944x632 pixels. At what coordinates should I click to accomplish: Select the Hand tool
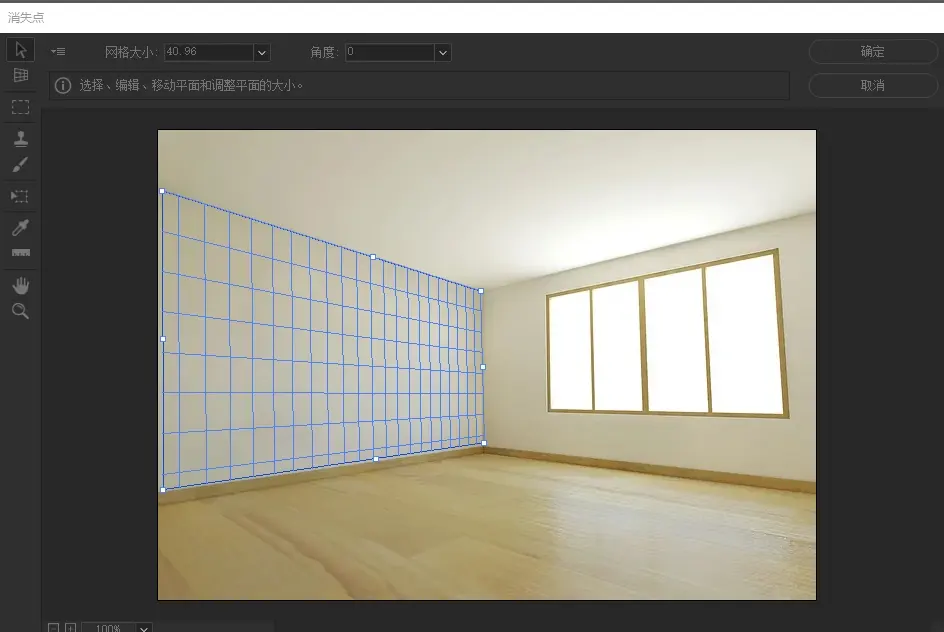click(x=20, y=286)
